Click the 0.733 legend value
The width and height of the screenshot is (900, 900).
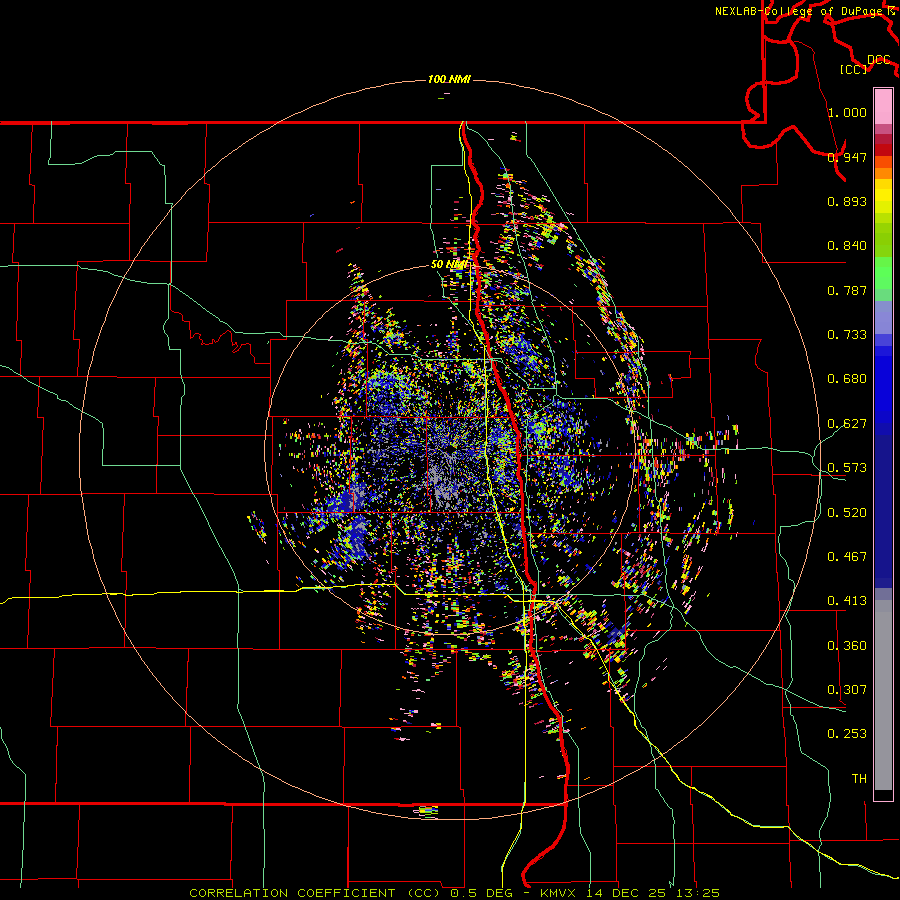point(847,335)
